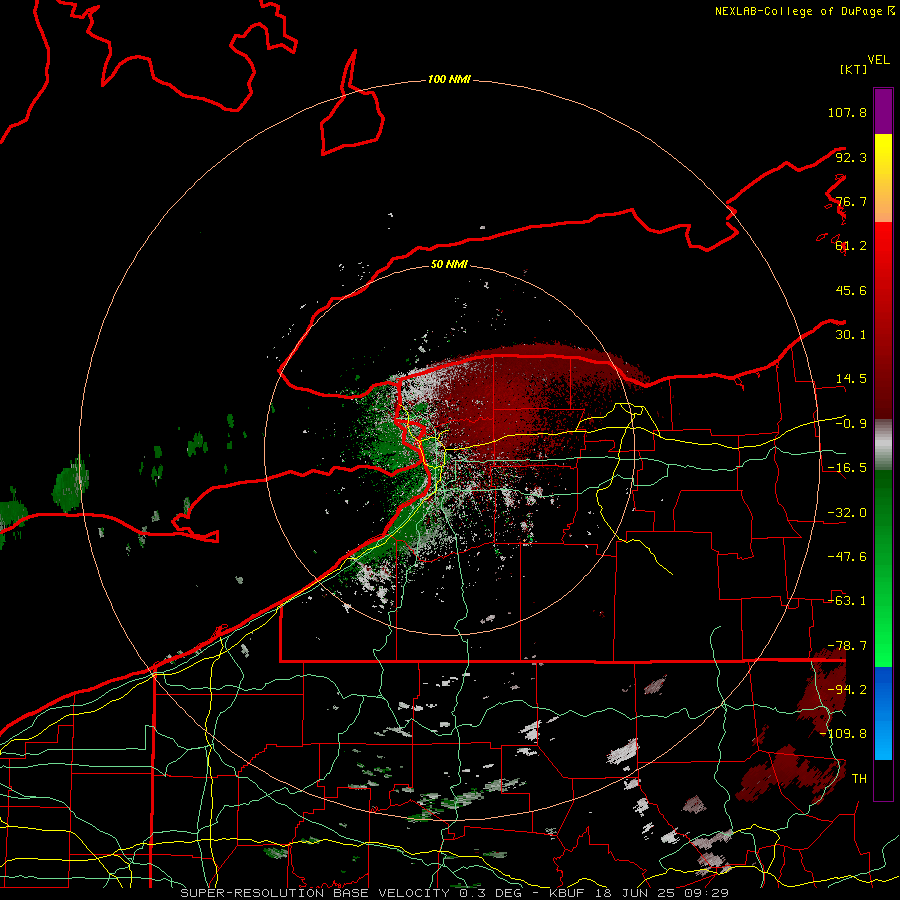Click the -47.6 velocity scale value

click(x=847, y=557)
